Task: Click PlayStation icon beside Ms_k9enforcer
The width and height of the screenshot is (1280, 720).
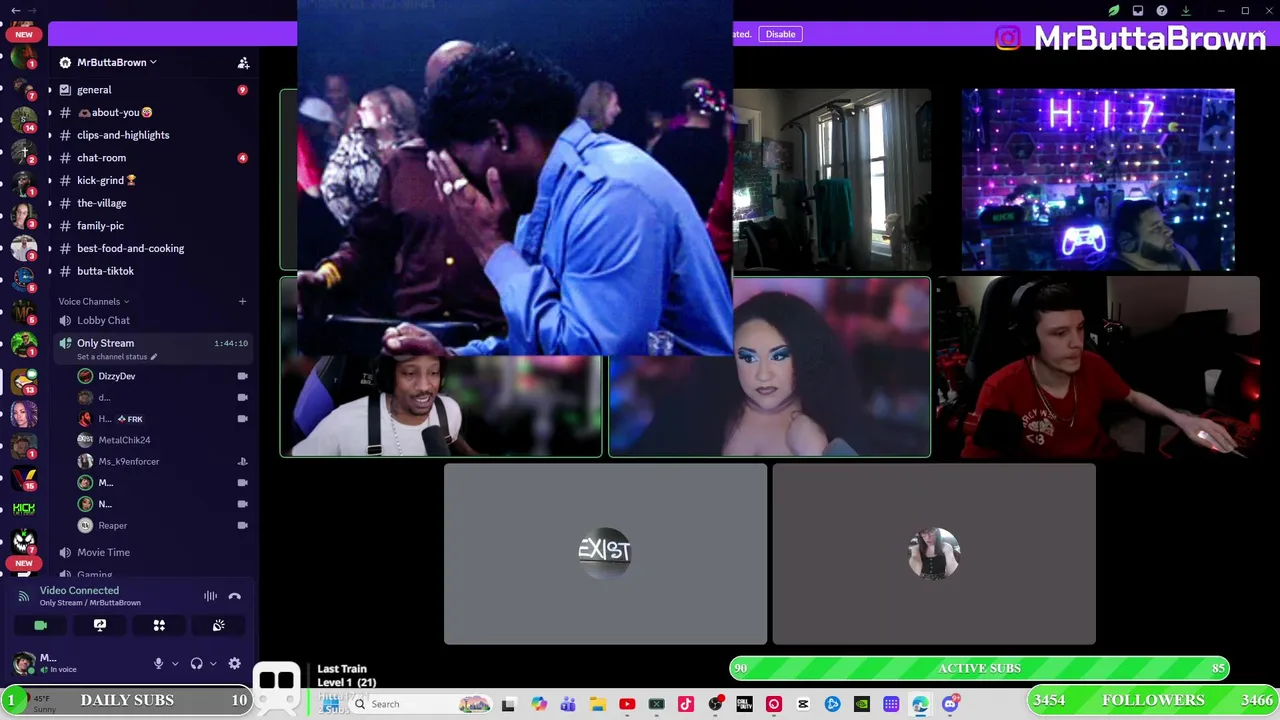Action: tap(242, 461)
